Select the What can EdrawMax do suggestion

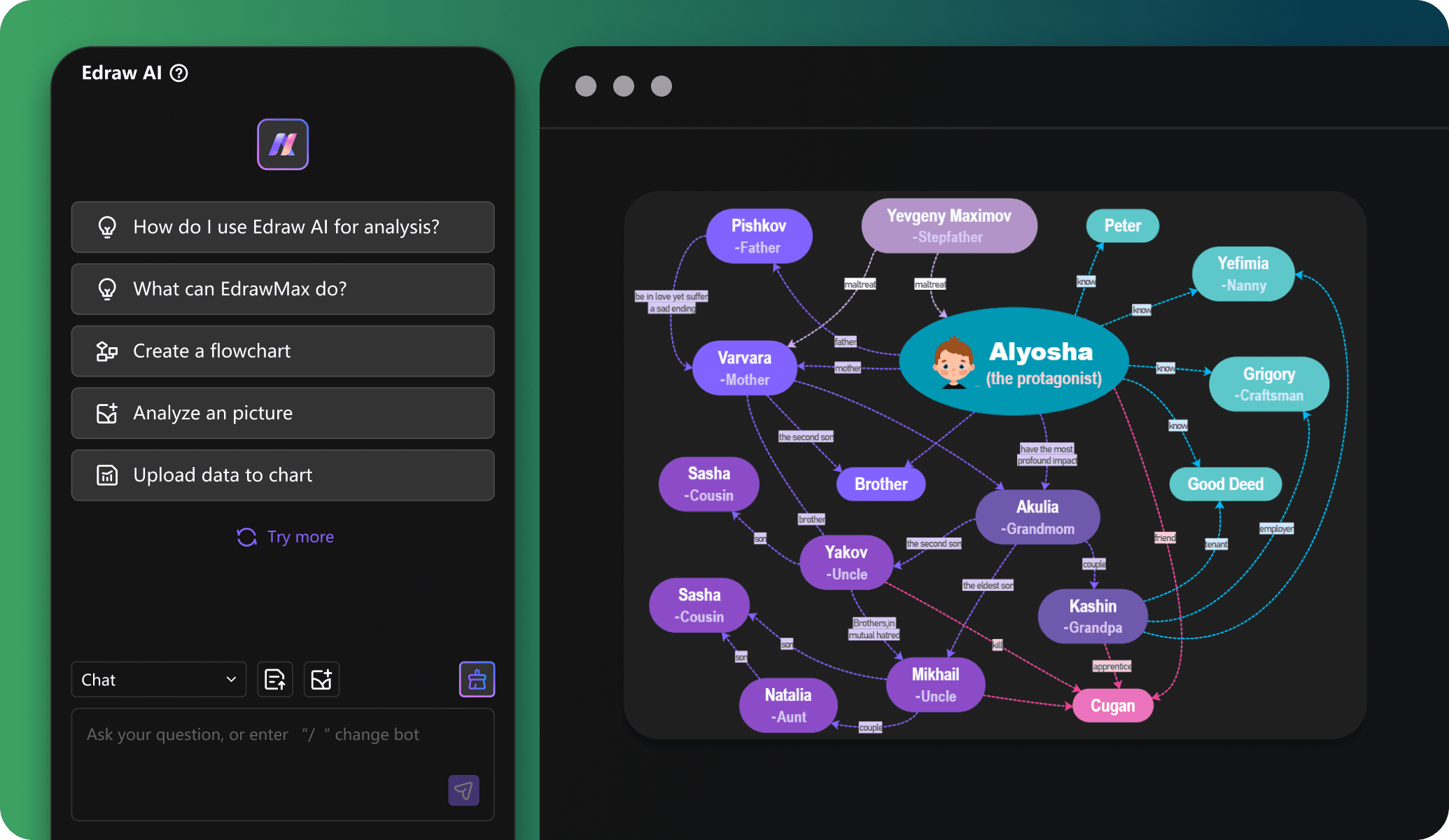[x=284, y=288]
